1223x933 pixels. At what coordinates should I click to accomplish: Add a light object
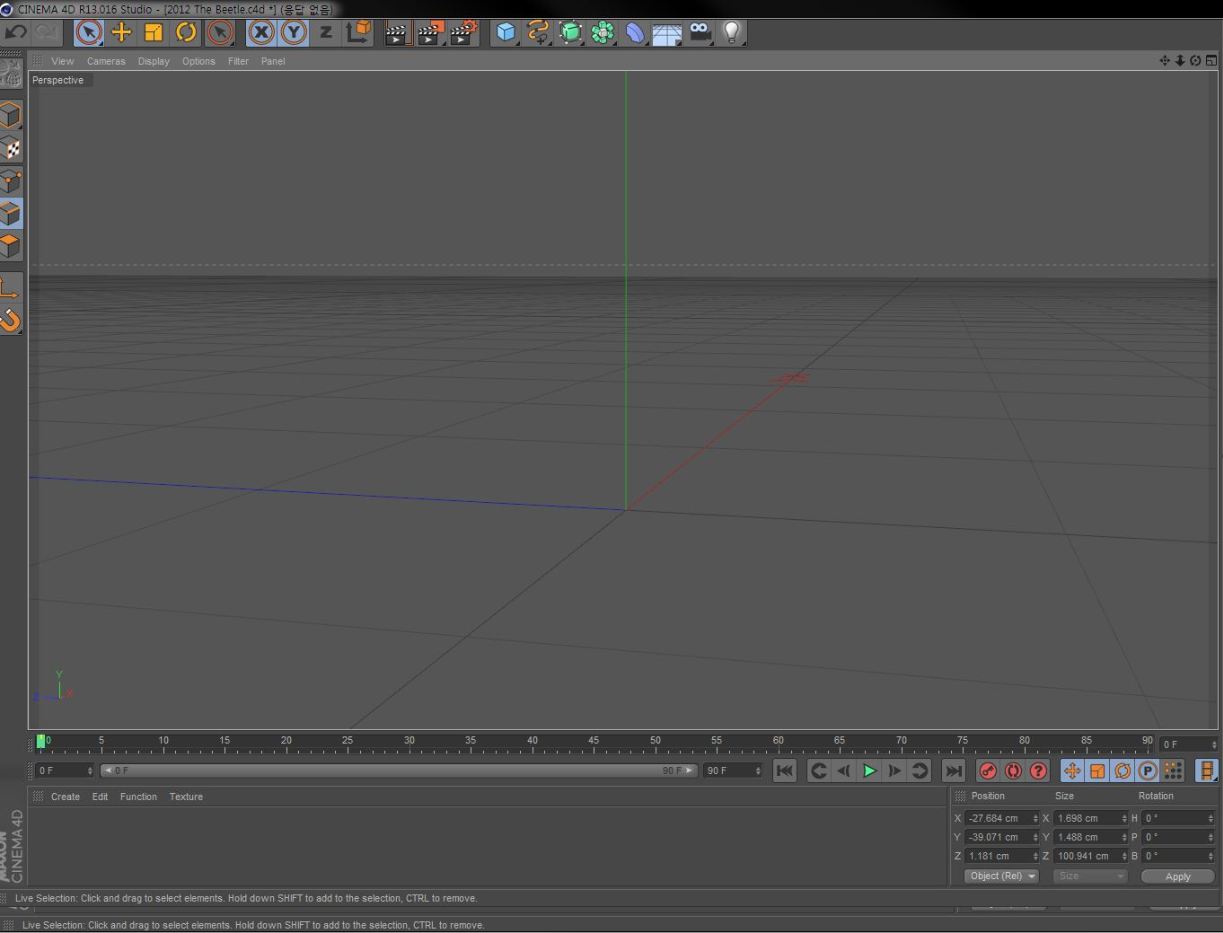pos(733,33)
